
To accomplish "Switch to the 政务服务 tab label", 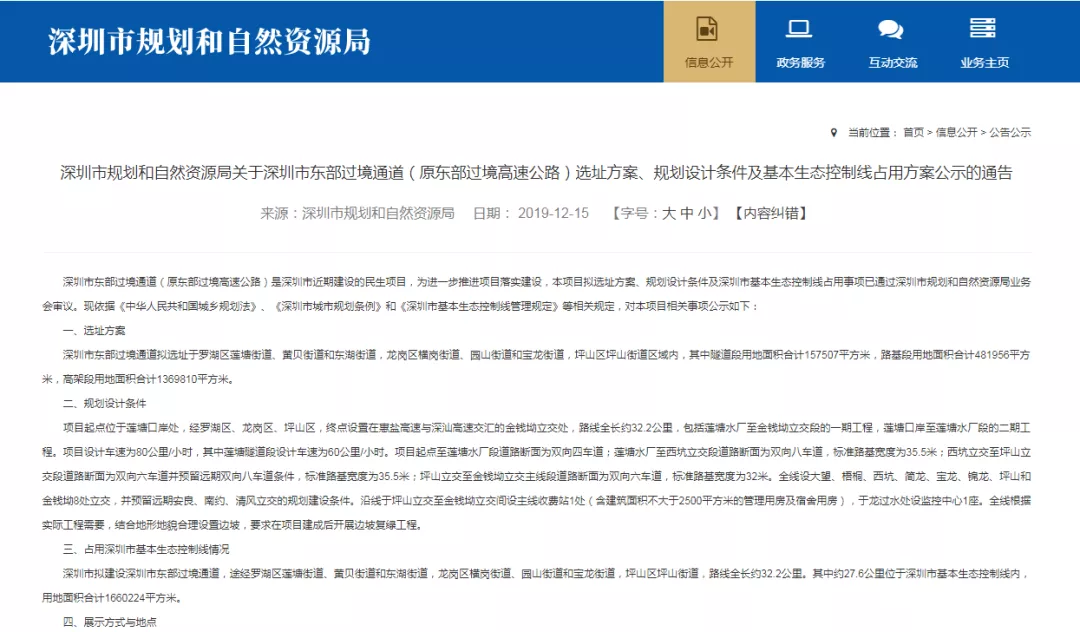I will tap(800, 62).
